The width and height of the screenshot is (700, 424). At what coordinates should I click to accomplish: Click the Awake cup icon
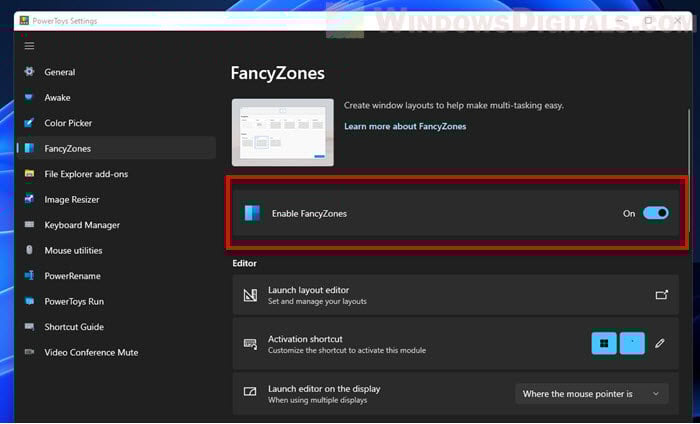coord(29,97)
